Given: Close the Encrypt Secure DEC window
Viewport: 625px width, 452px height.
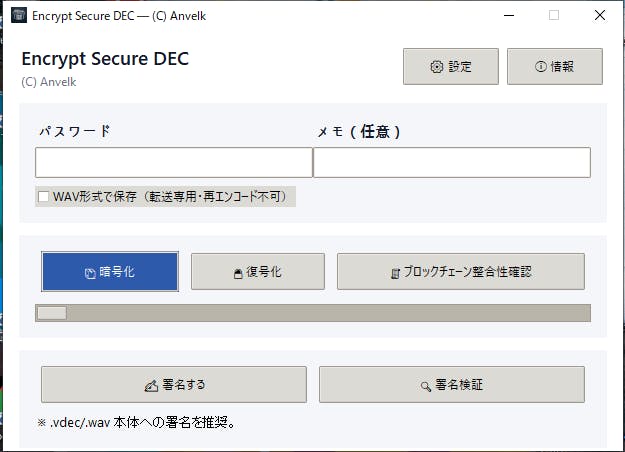Looking at the screenshot, I should (600, 16).
